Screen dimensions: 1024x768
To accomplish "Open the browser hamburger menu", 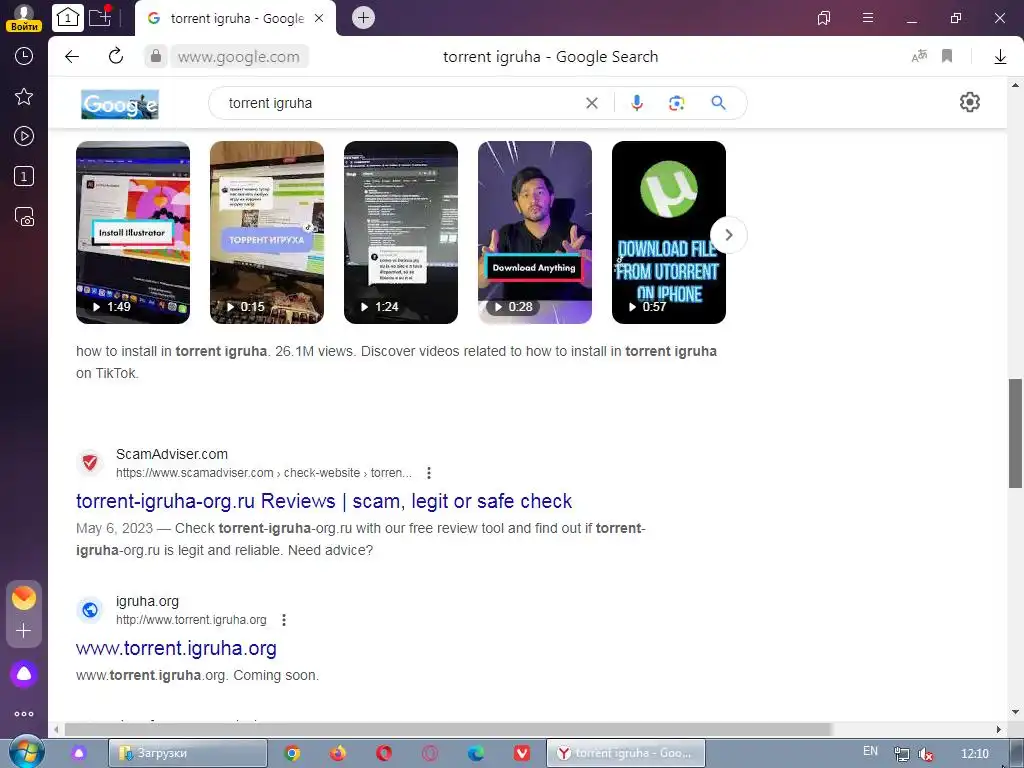I will (868, 18).
